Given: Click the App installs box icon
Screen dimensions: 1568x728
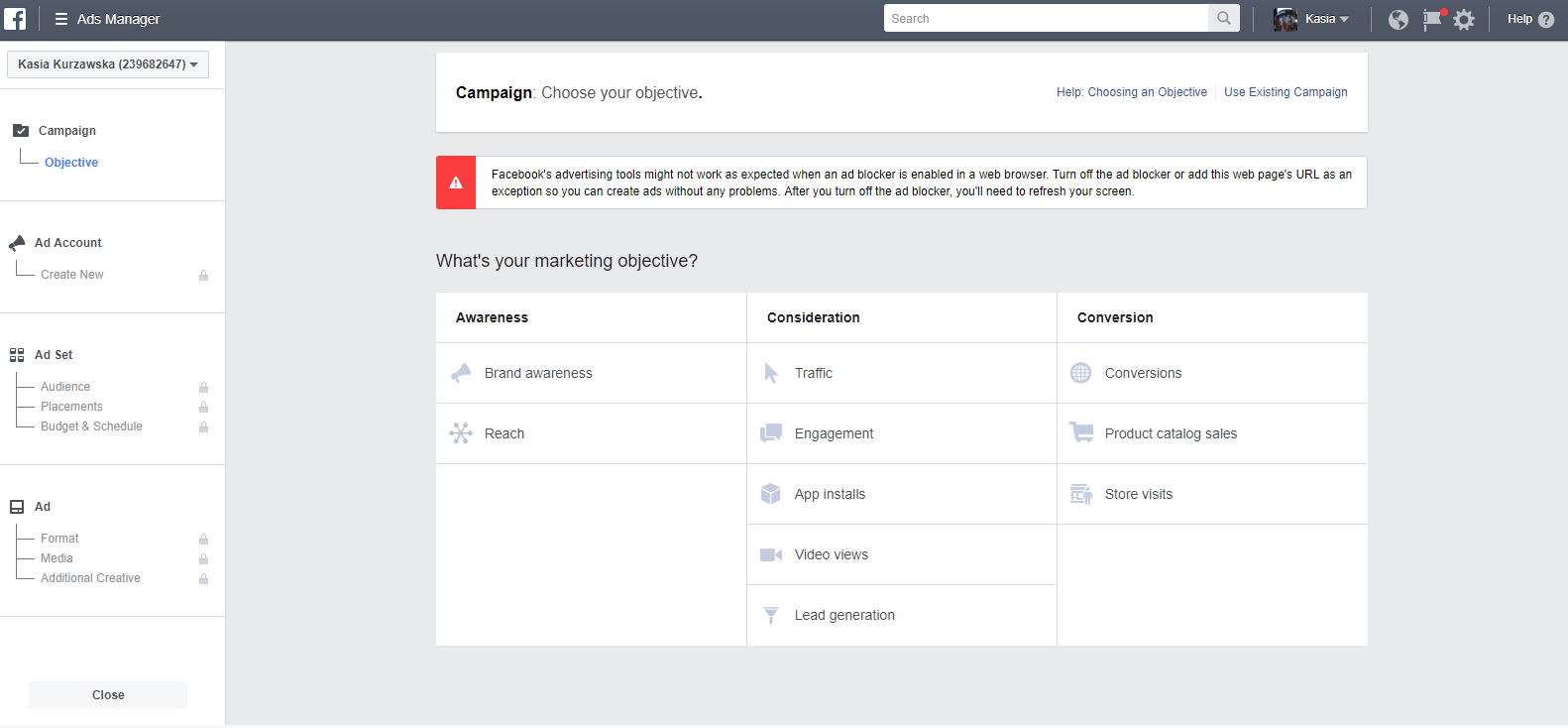Looking at the screenshot, I should [771, 494].
